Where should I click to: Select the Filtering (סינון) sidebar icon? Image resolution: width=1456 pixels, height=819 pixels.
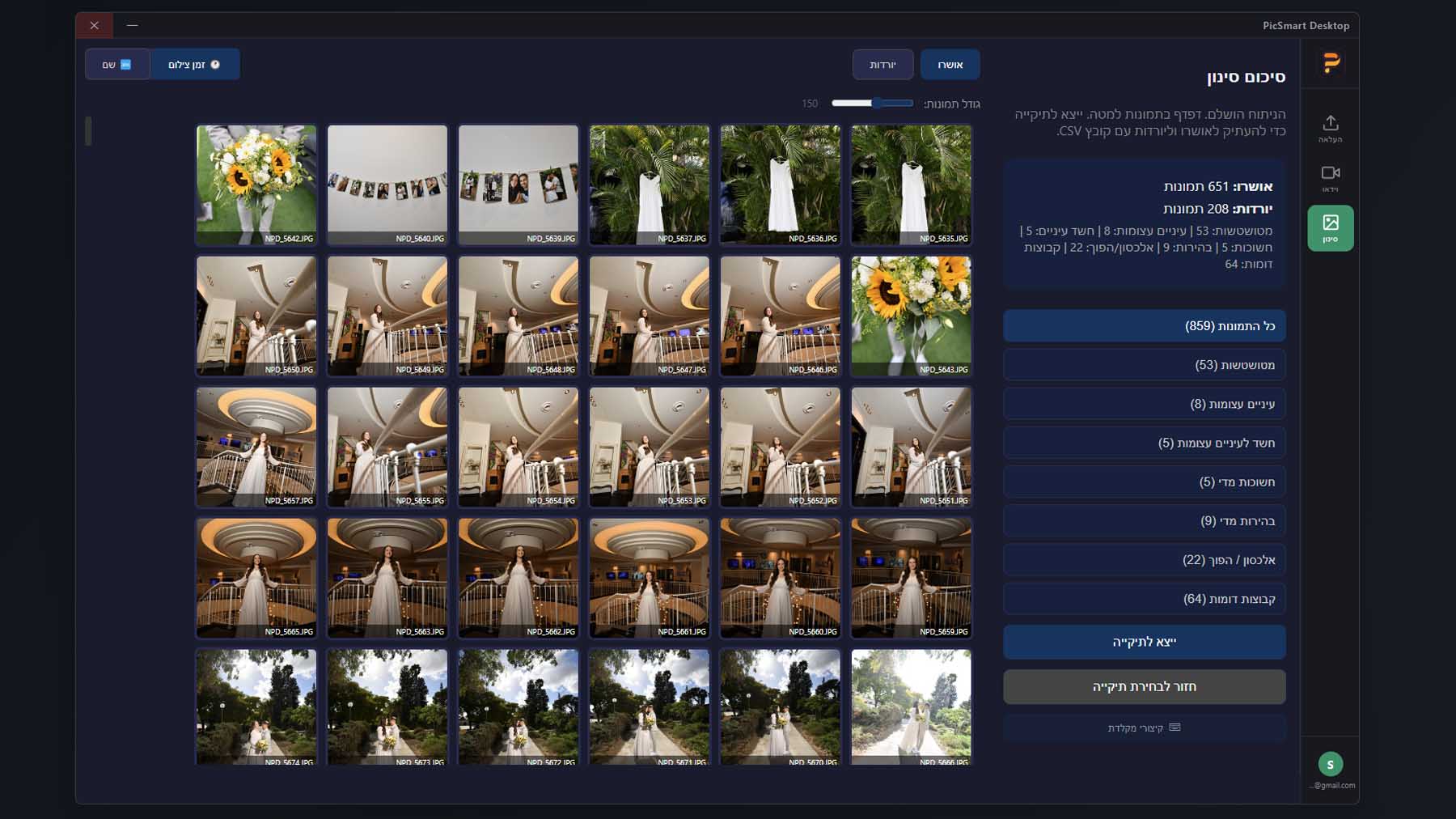[x=1330, y=227]
